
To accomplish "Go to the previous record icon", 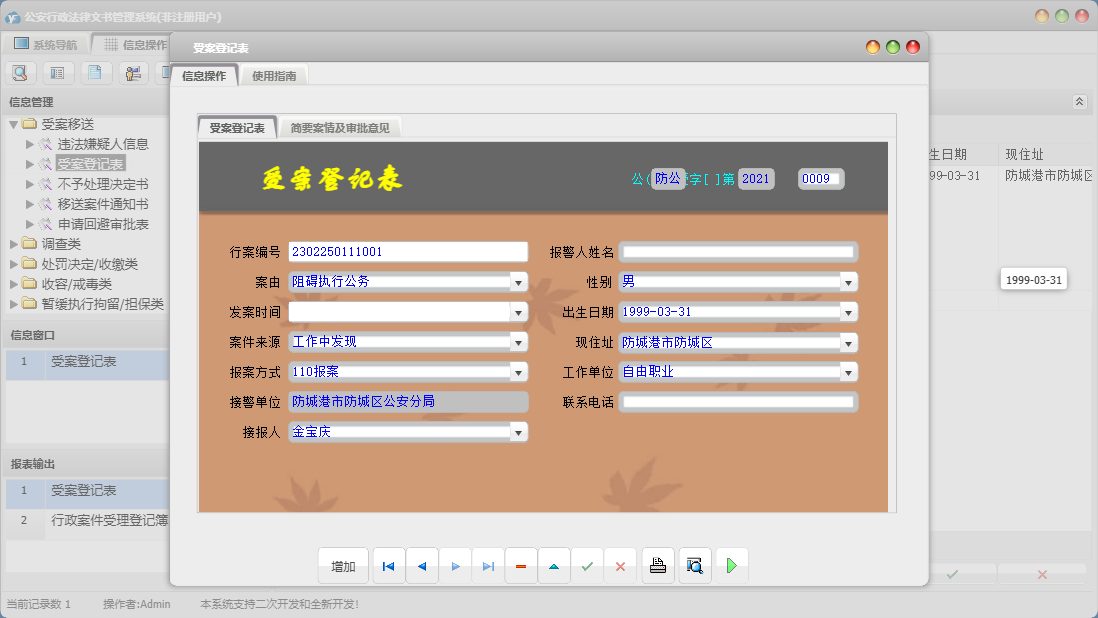I will (421, 565).
